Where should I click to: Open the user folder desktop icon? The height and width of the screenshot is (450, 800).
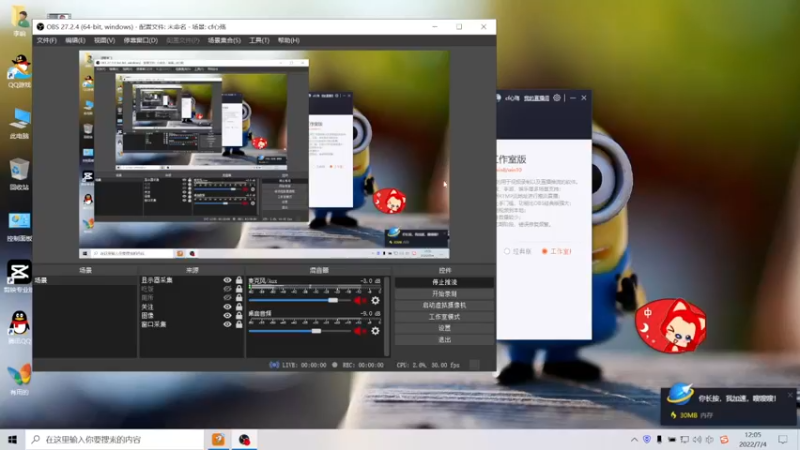point(19,21)
